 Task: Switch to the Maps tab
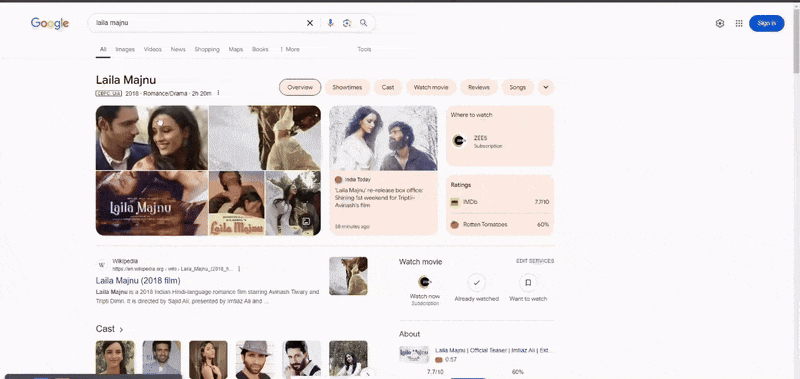pos(236,49)
